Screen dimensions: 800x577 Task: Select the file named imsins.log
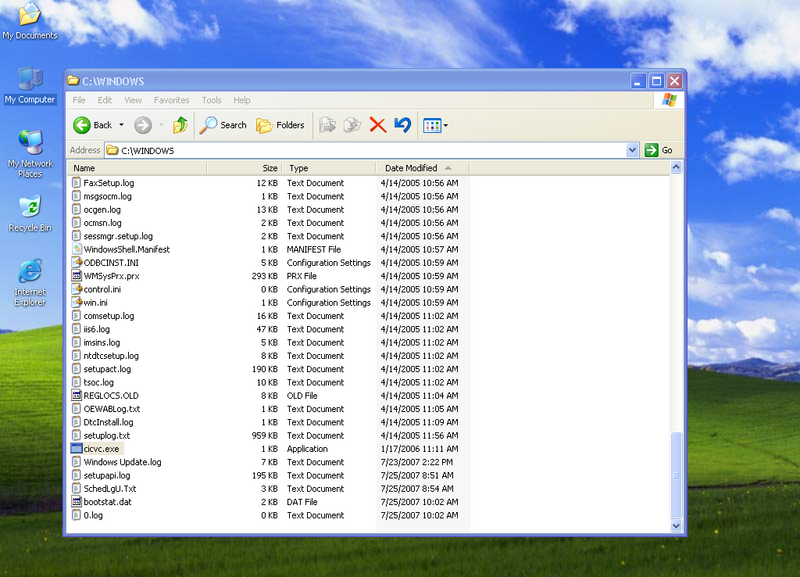point(102,342)
